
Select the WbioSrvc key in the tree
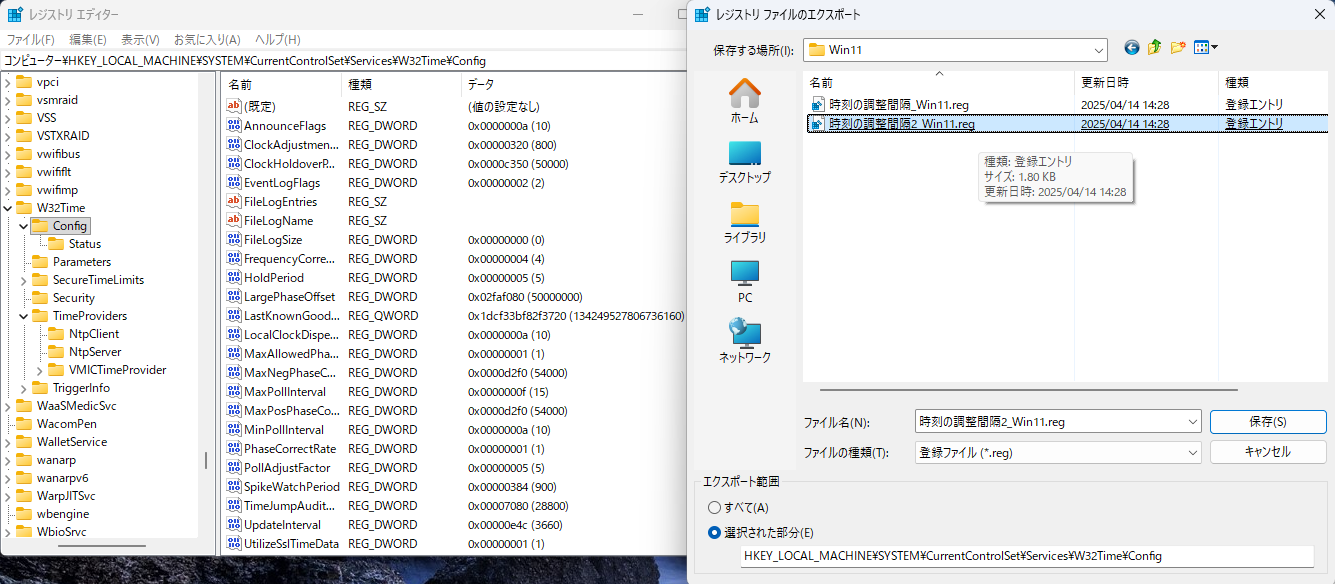pyautogui.click(x=62, y=532)
